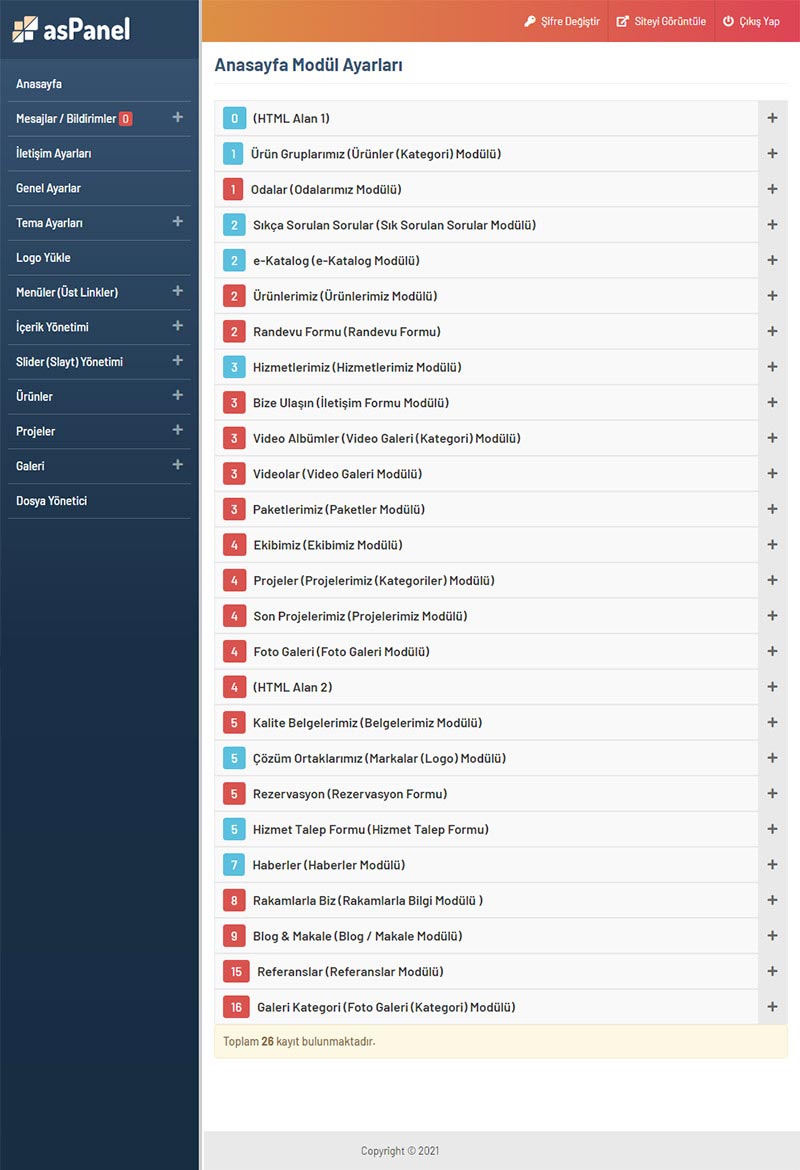Expand the Slider (Slayt) Yönetimi submenu

pos(177,361)
